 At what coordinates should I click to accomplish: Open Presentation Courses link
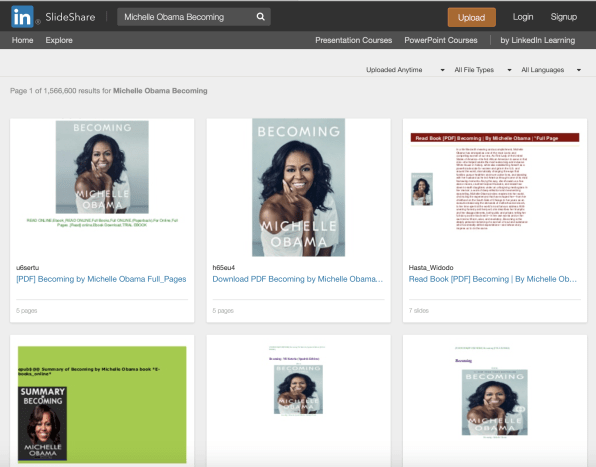[353, 40]
